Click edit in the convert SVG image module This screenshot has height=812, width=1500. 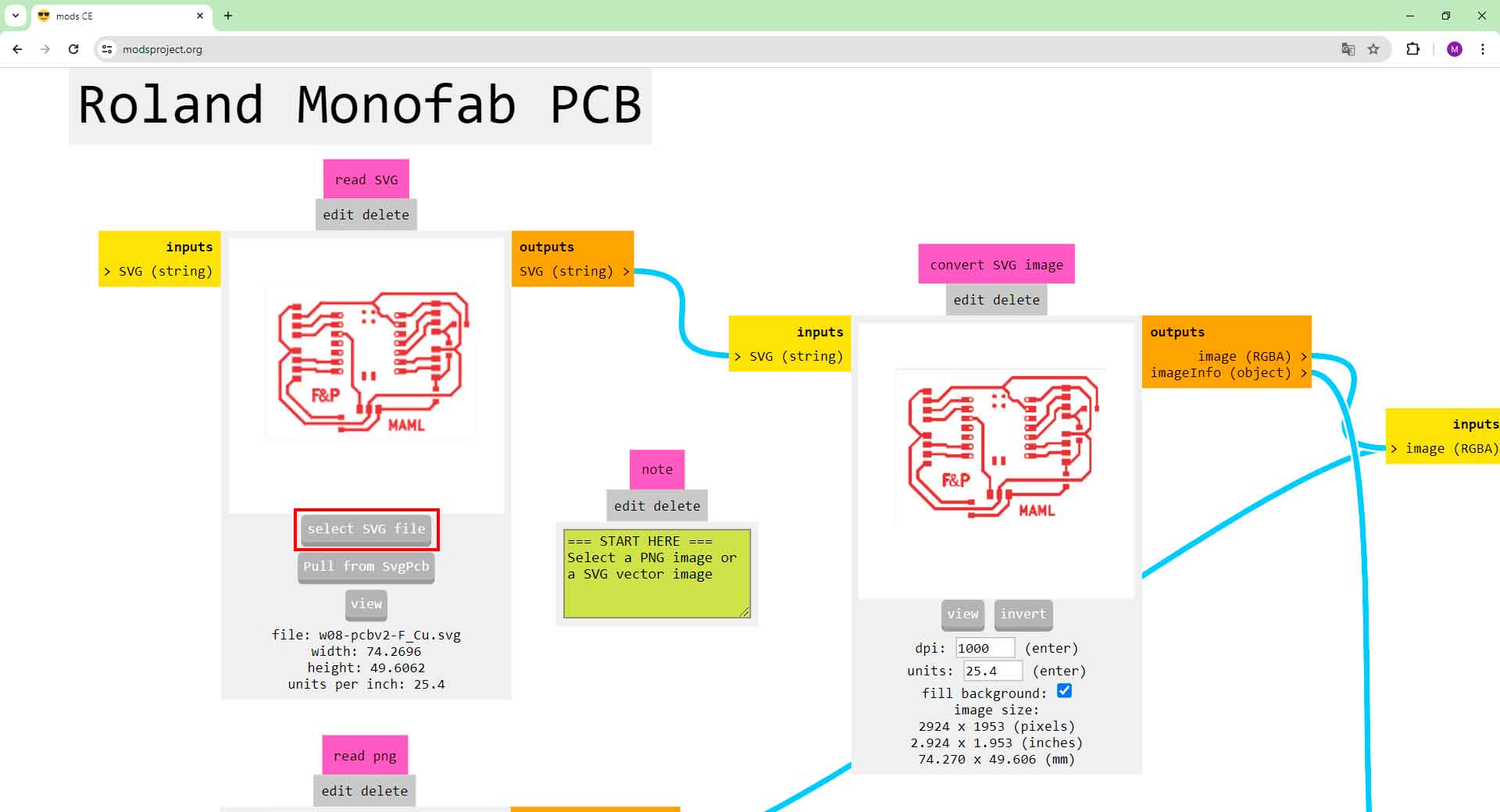(x=969, y=300)
